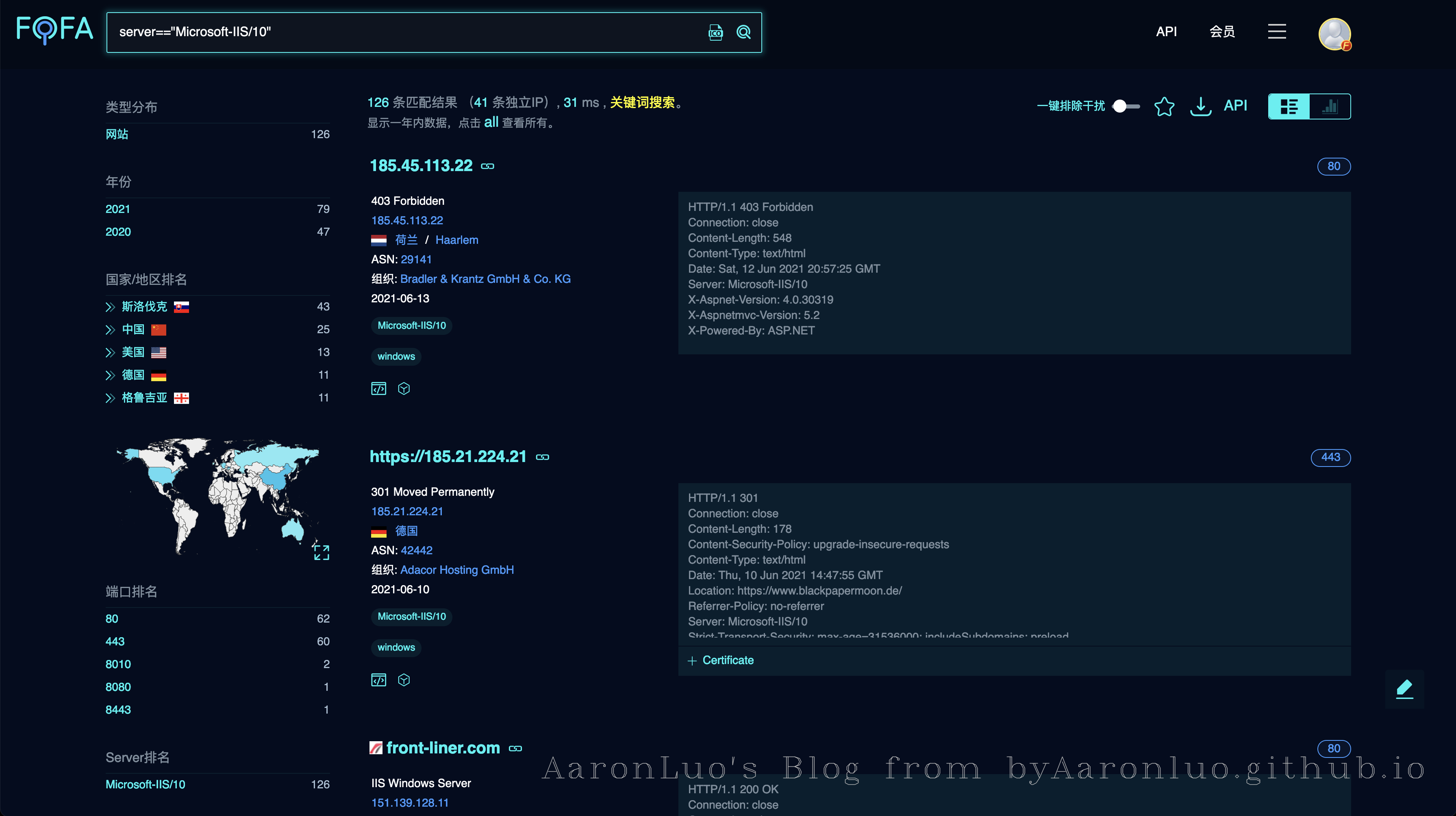Click the user avatar icon
The width and height of the screenshot is (1456, 816).
[1334, 34]
